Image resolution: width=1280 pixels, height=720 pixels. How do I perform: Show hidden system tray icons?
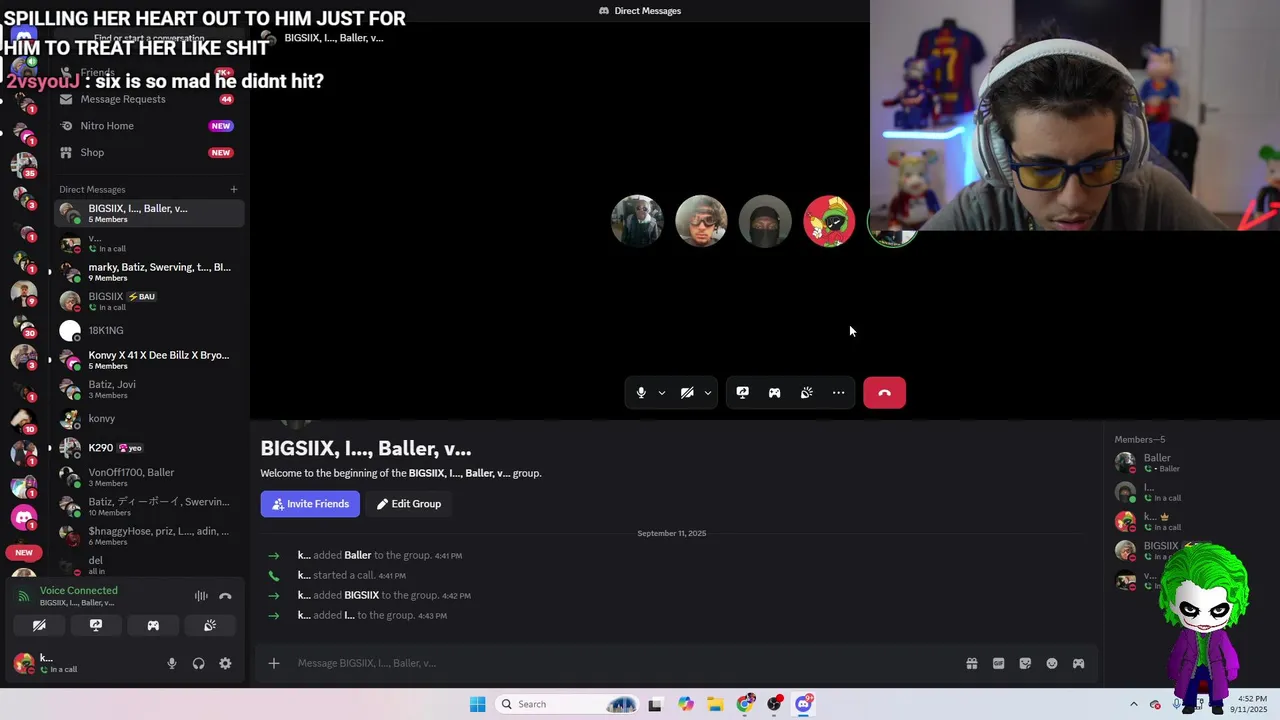click(1133, 704)
